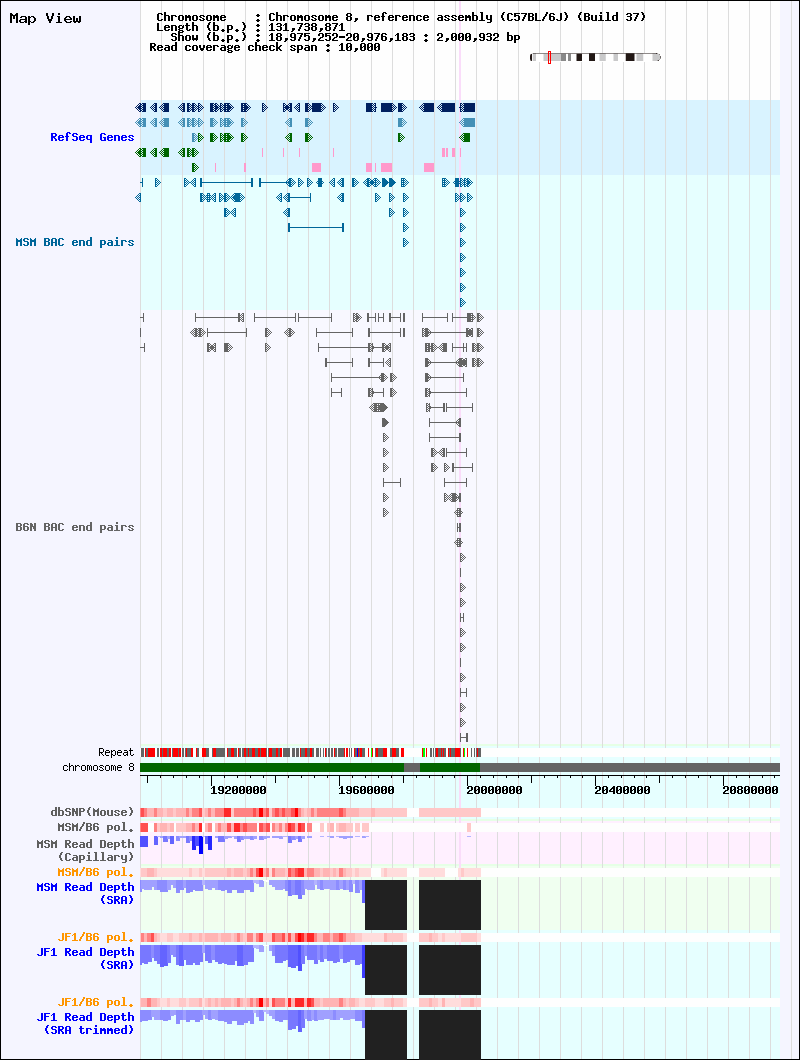Click the 19200000 position on the ruler
This screenshot has height=1060, width=800.
tap(238, 790)
